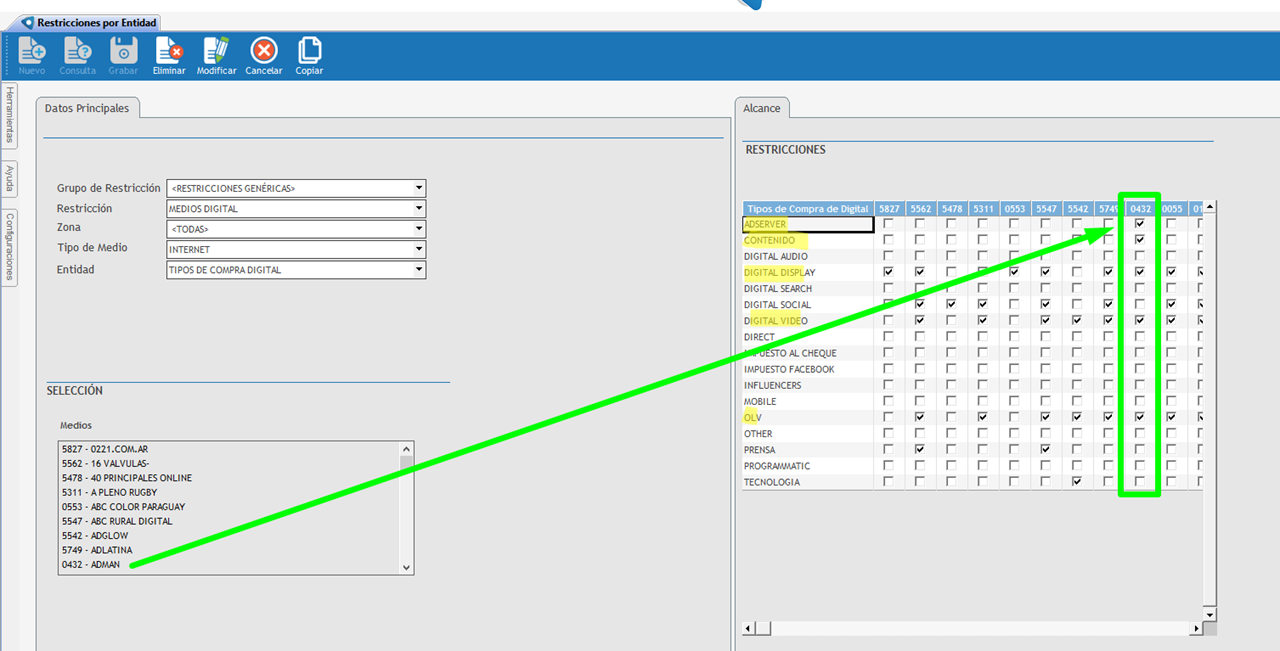Screen dimensions: 1280x651
Task: Click the Copiar copy icon
Action: tap(309, 50)
